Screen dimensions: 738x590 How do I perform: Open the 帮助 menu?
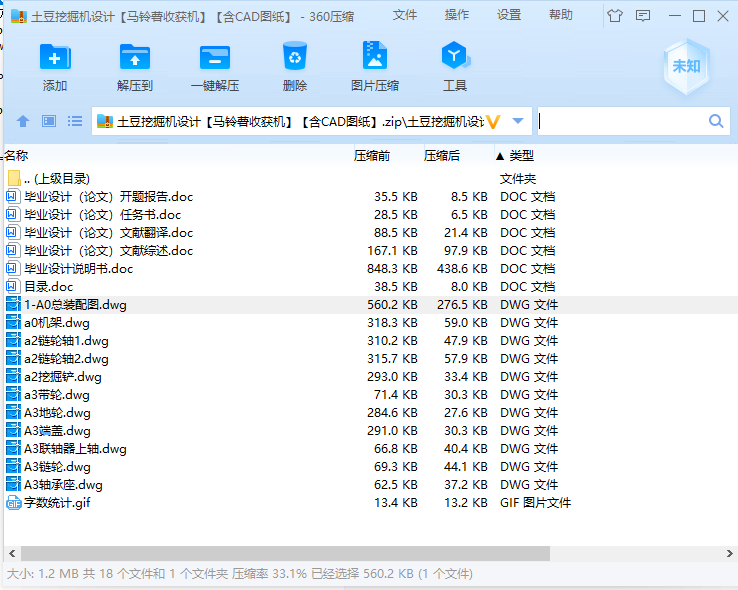[x=561, y=15]
